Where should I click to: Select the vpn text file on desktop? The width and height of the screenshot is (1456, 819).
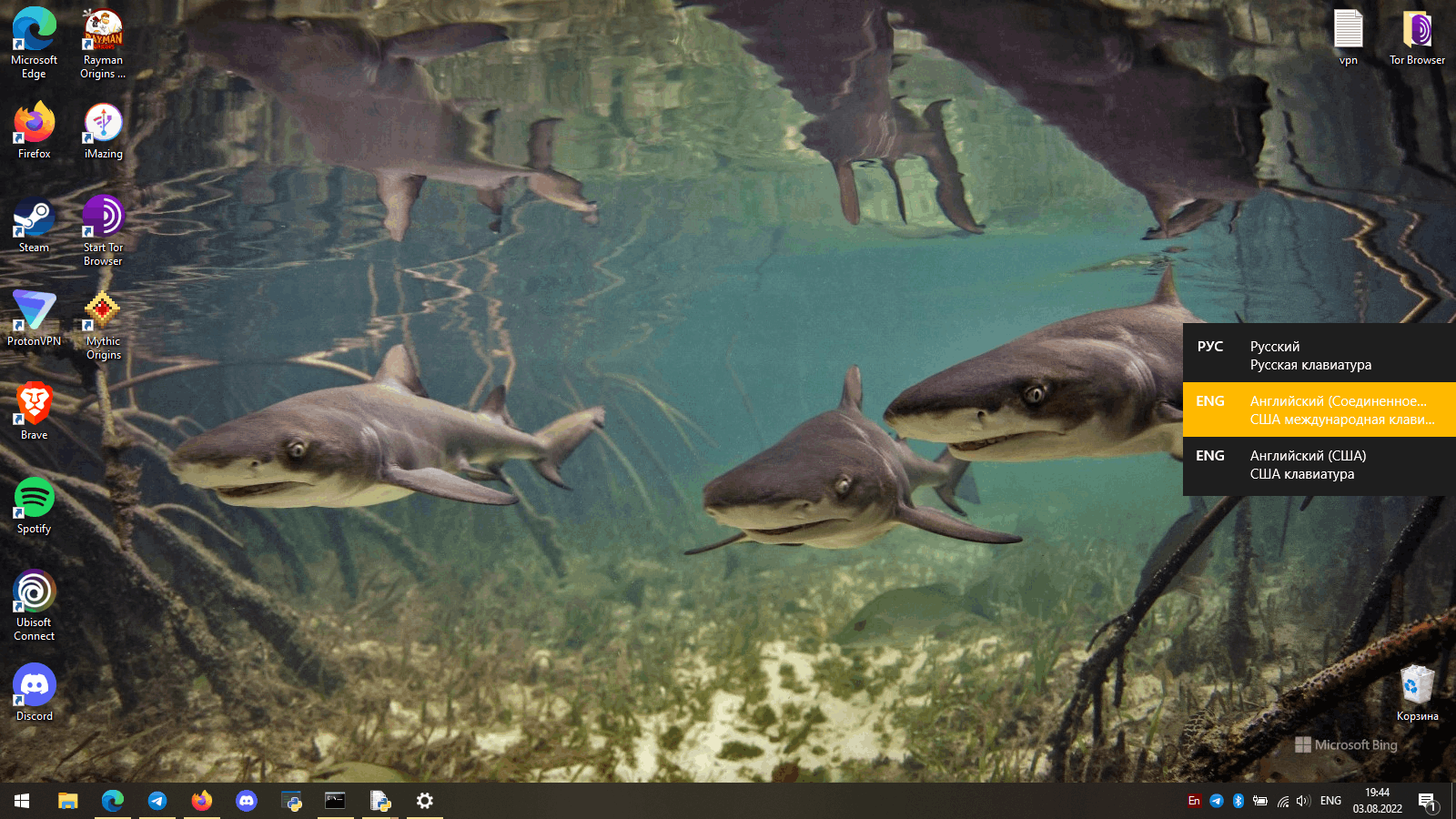click(1348, 37)
